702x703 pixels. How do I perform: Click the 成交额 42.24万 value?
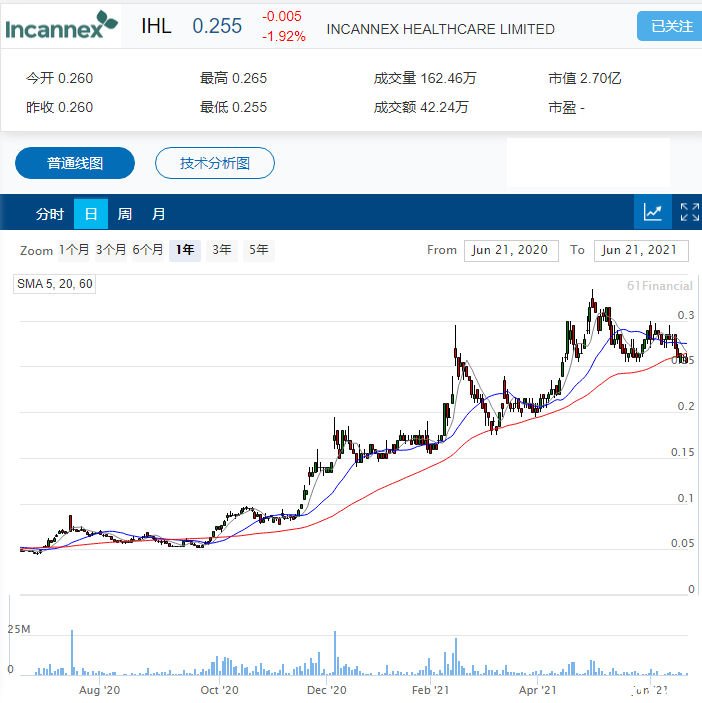(421, 107)
